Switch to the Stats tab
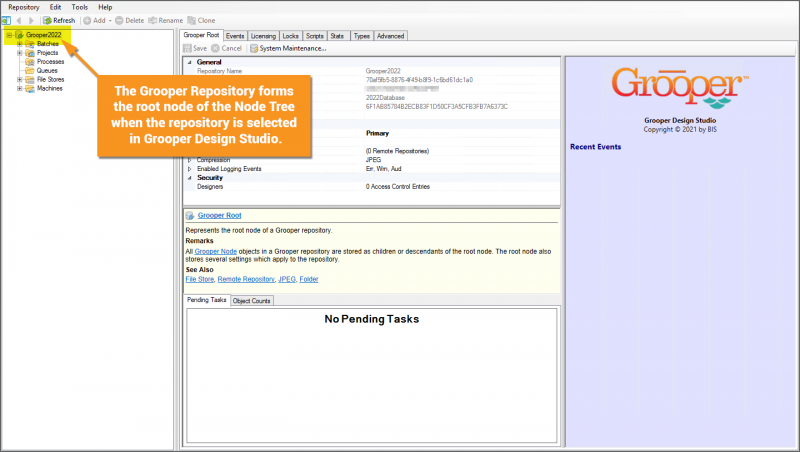The image size is (800, 452). [x=337, y=36]
